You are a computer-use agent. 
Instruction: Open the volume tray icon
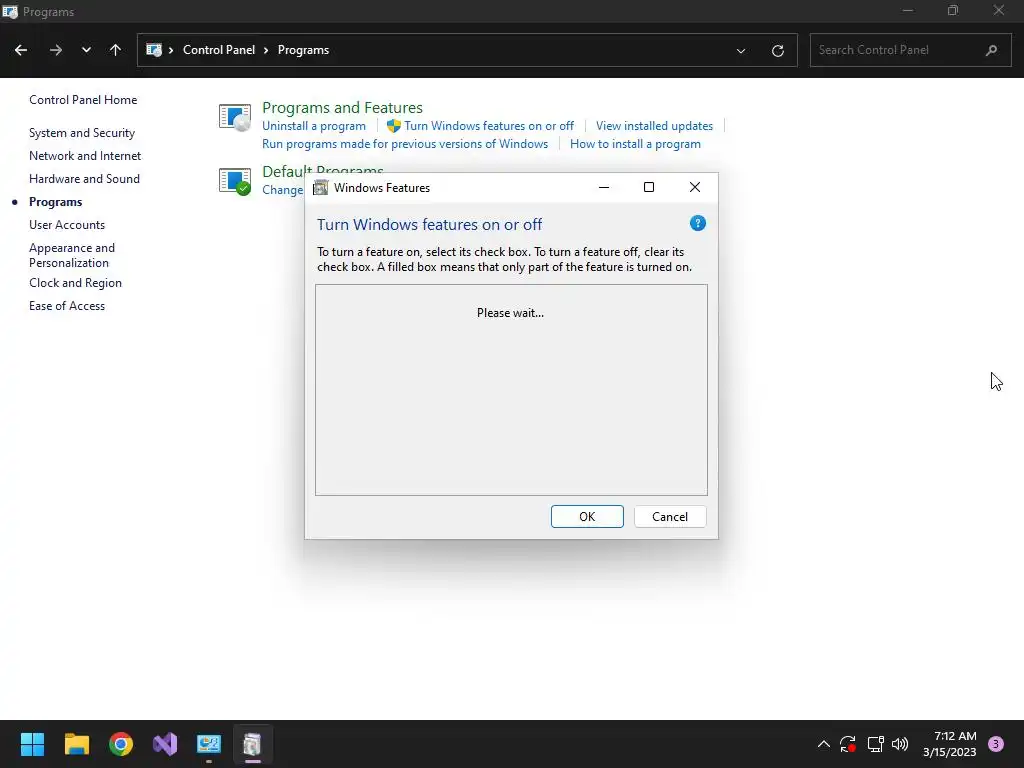point(900,744)
